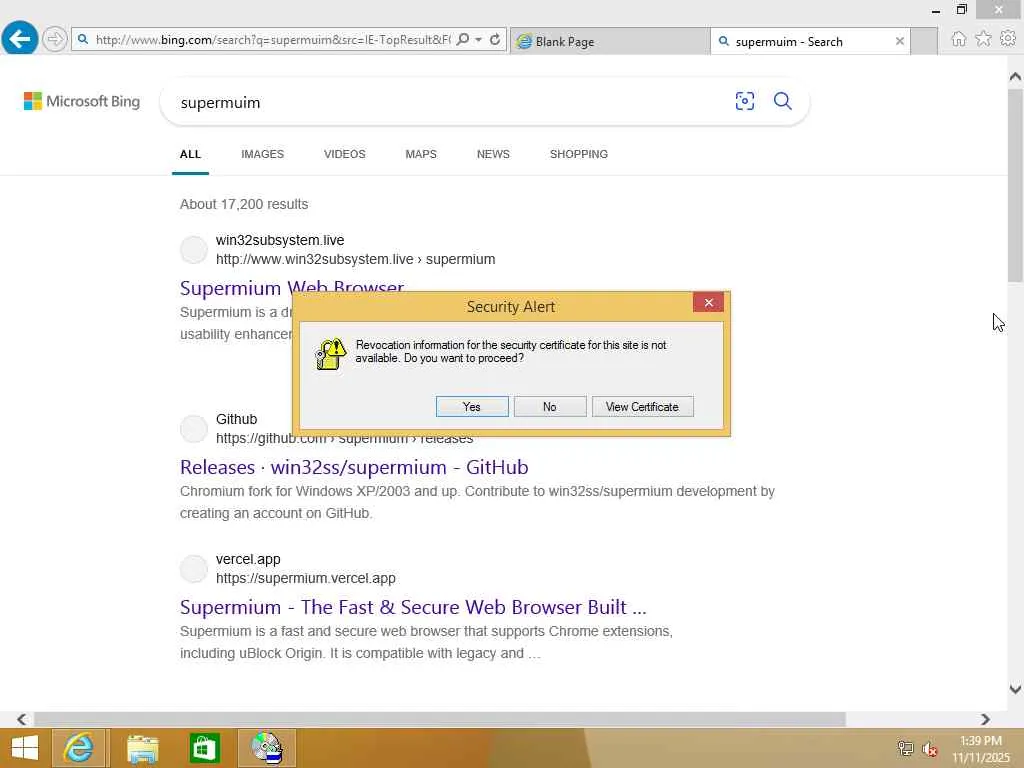1024x768 pixels.
Task: Open a new tab button
Action: pos(924,41)
